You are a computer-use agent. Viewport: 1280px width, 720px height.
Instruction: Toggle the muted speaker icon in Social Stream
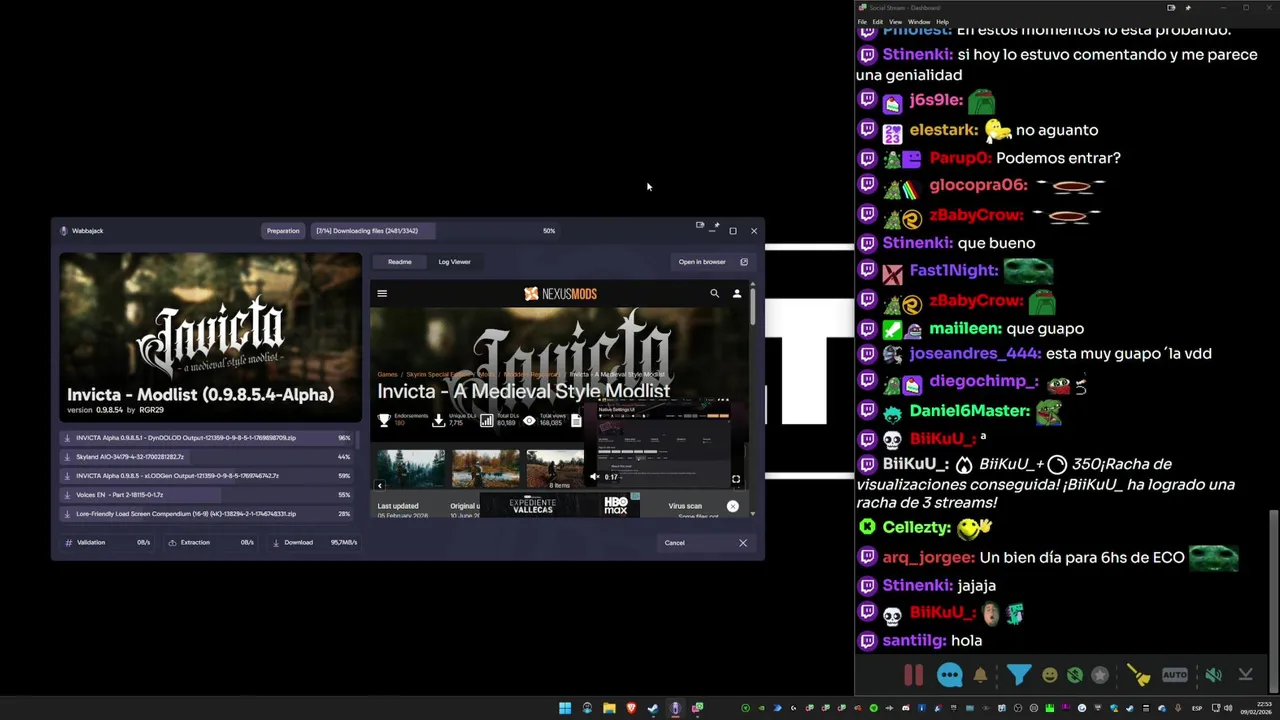[x=1213, y=675]
